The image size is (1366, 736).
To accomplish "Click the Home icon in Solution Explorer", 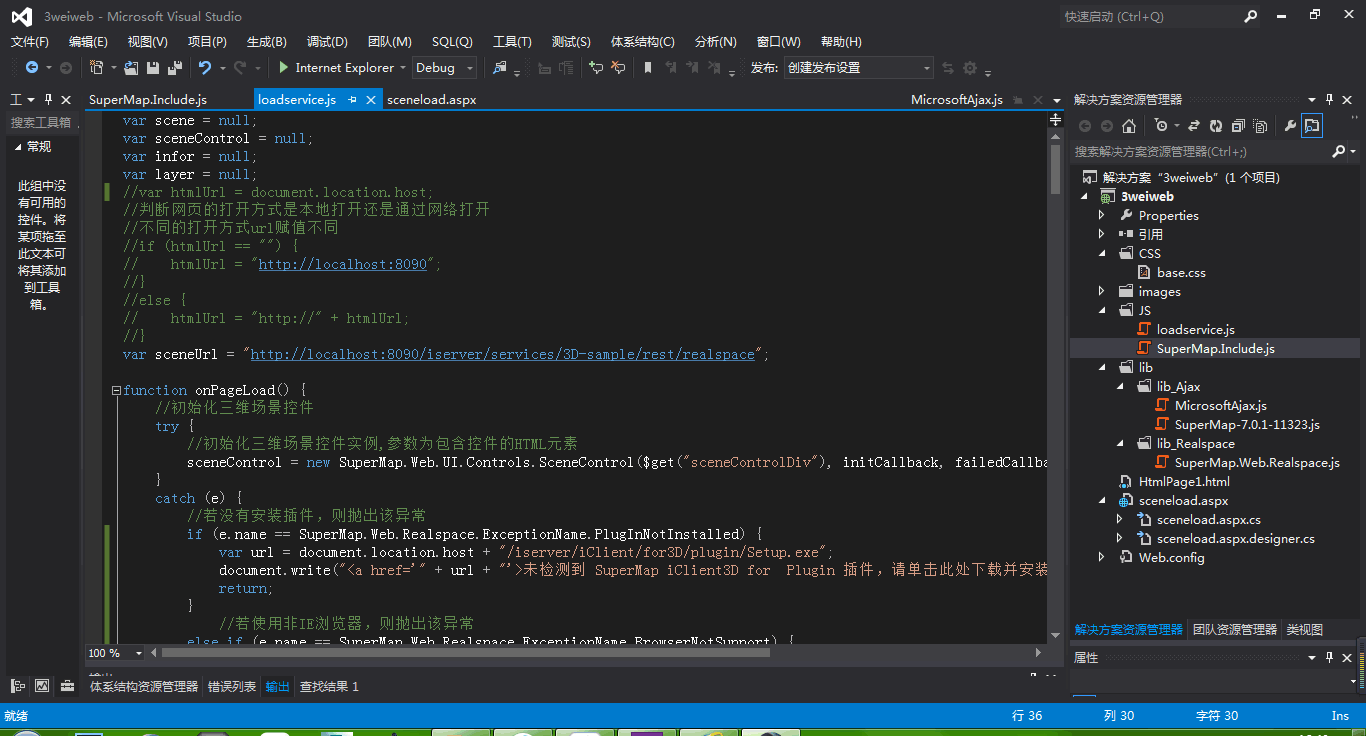I will [1129, 126].
